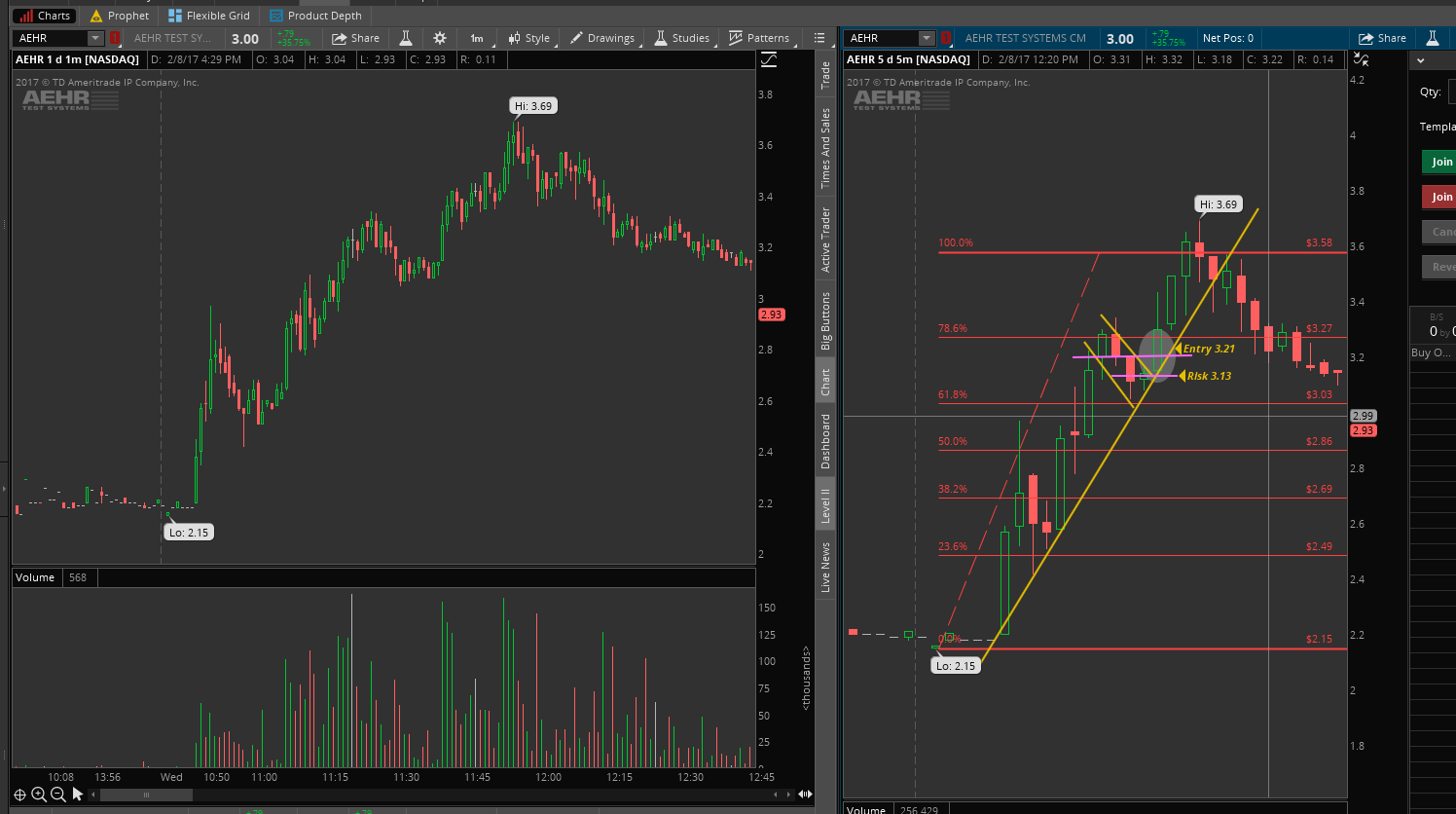
Task: Click the Net Pos: 0 readout
Action: (x=1228, y=38)
